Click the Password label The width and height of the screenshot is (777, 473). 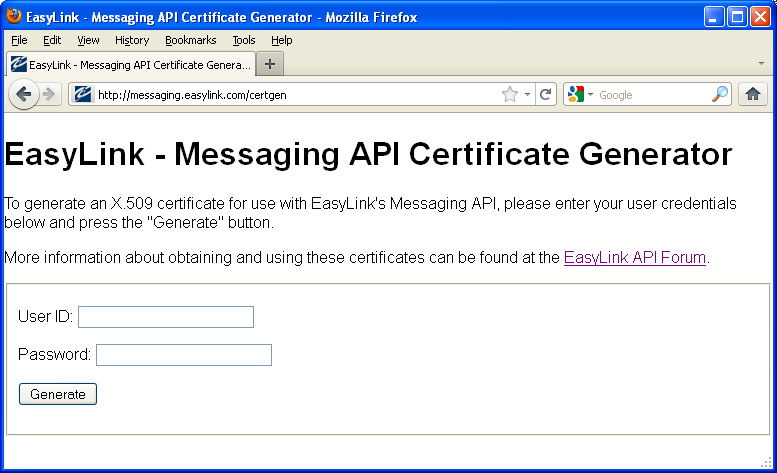(x=54, y=355)
